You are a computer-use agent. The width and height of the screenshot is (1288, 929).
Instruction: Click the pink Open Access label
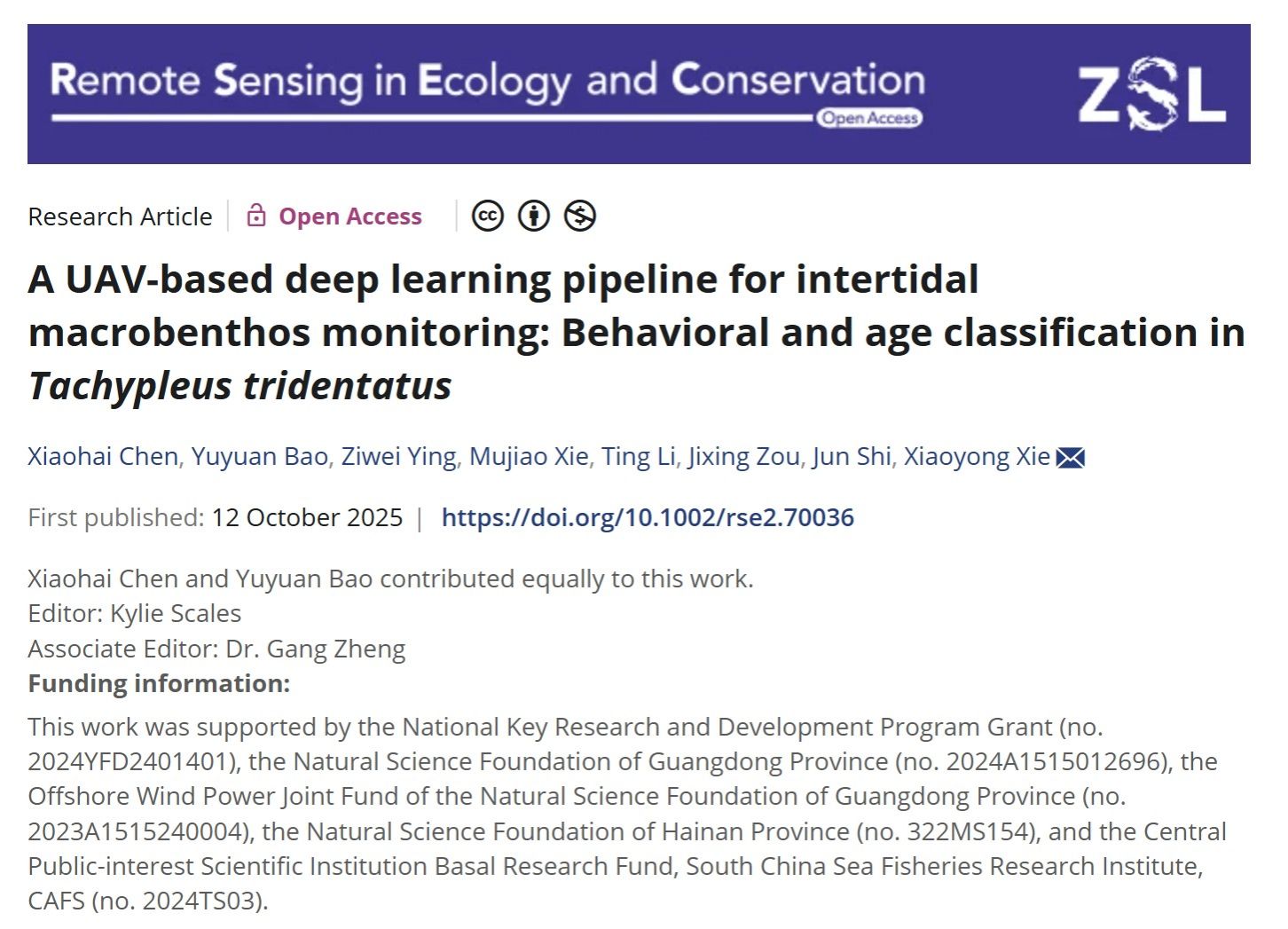pyautogui.click(x=350, y=217)
